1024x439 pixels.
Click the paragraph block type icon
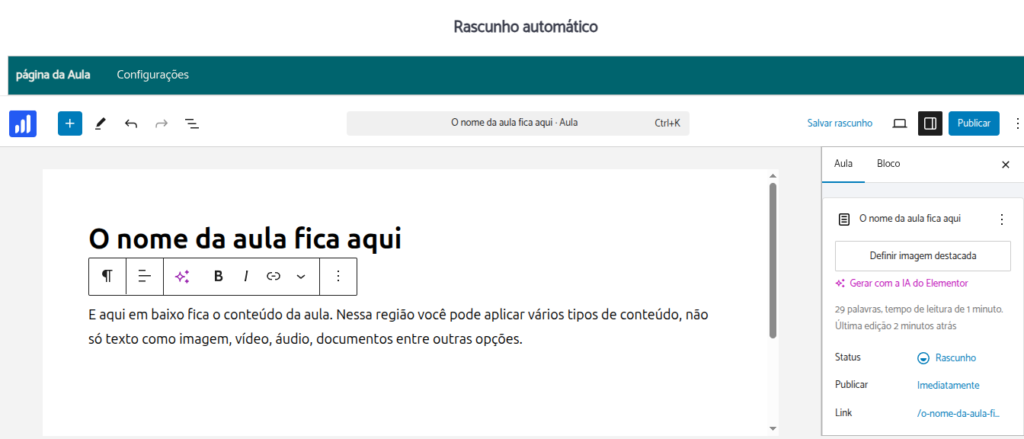pos(107,276)
